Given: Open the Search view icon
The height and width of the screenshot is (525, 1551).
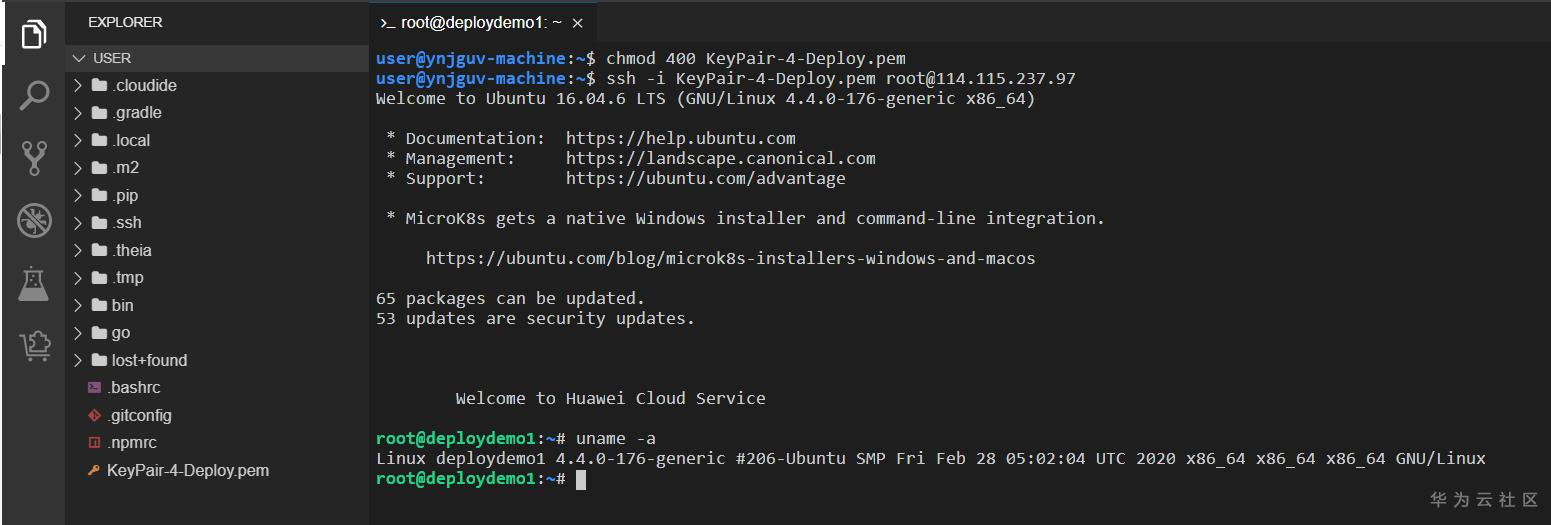Looking at the screenshot, I should click(34, 96).
